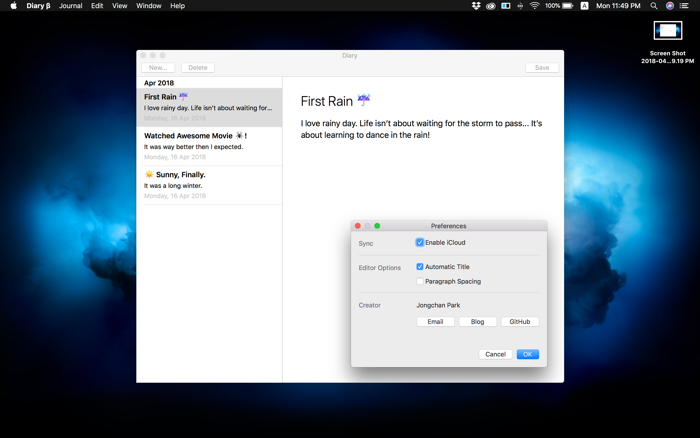Open the Journal menu

click(71, 6)
